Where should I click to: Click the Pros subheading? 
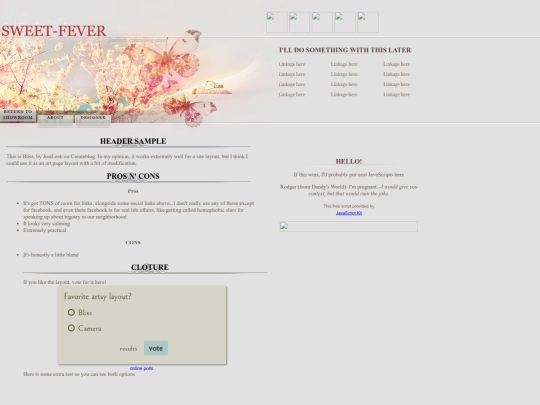133,191
